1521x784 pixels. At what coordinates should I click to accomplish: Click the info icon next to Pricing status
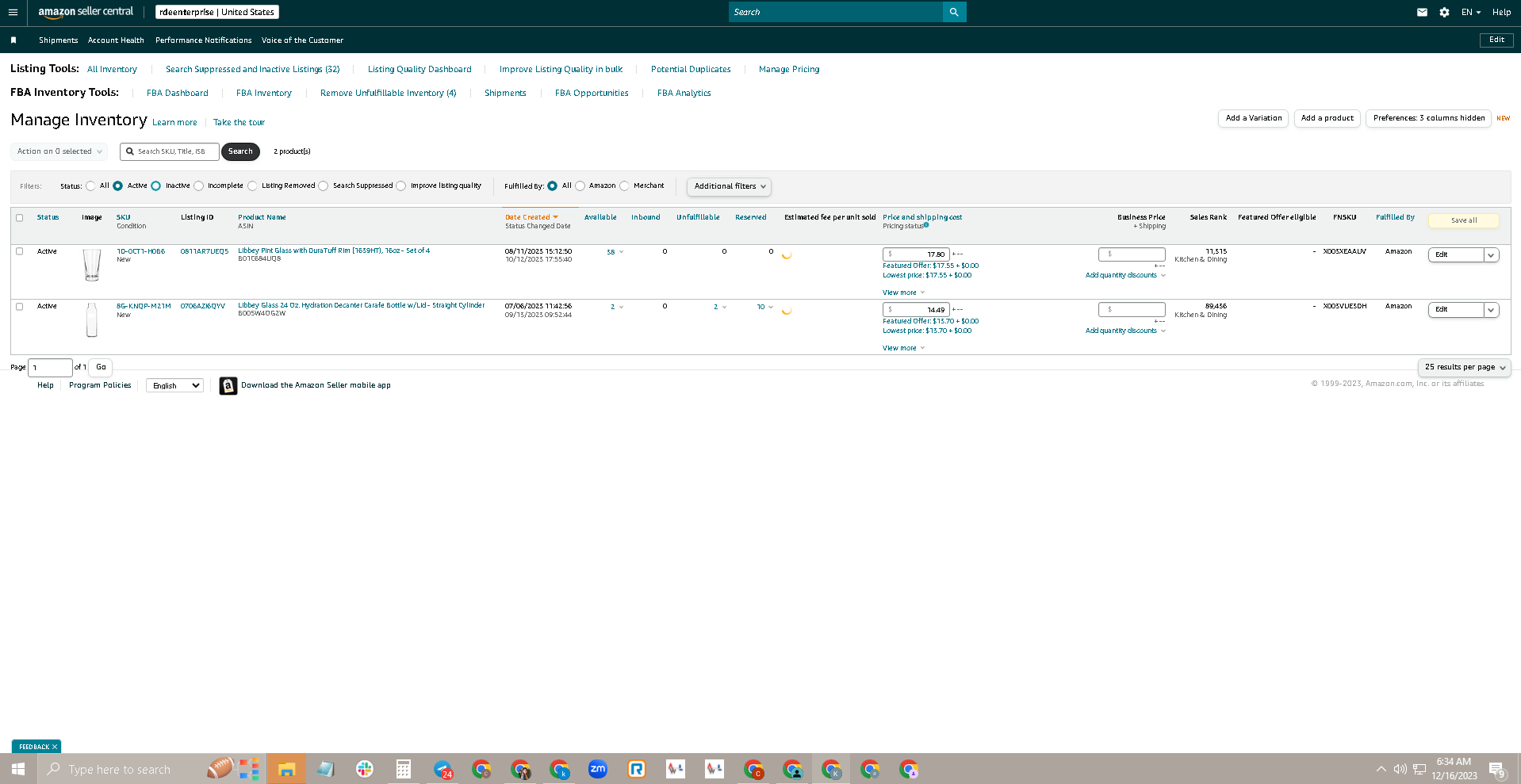tap(926, 225)
